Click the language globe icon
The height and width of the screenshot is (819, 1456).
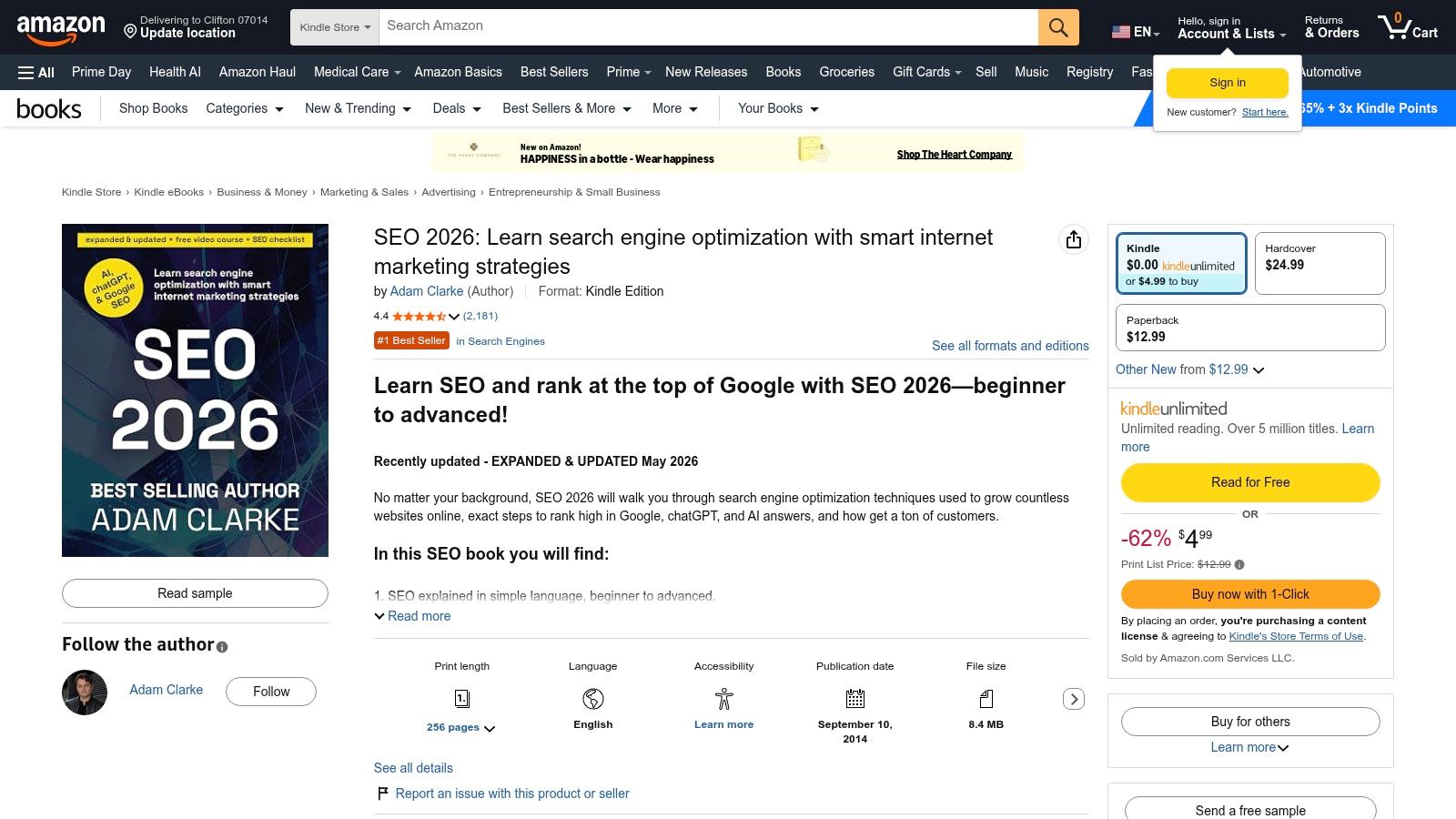pos(593,699)
